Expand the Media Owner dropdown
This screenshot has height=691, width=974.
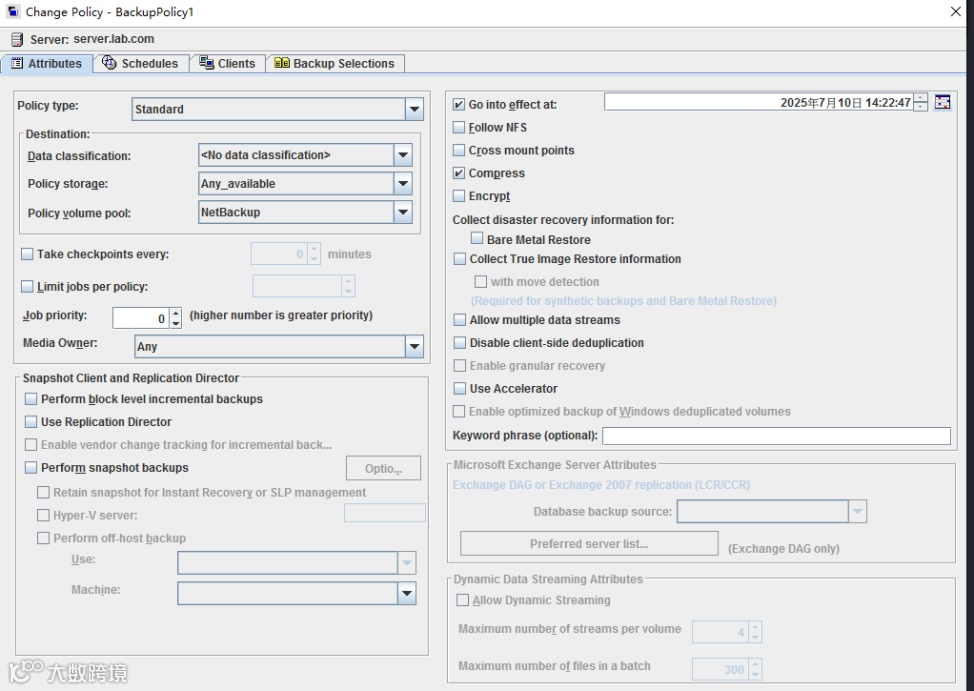[x=414, y=347]
